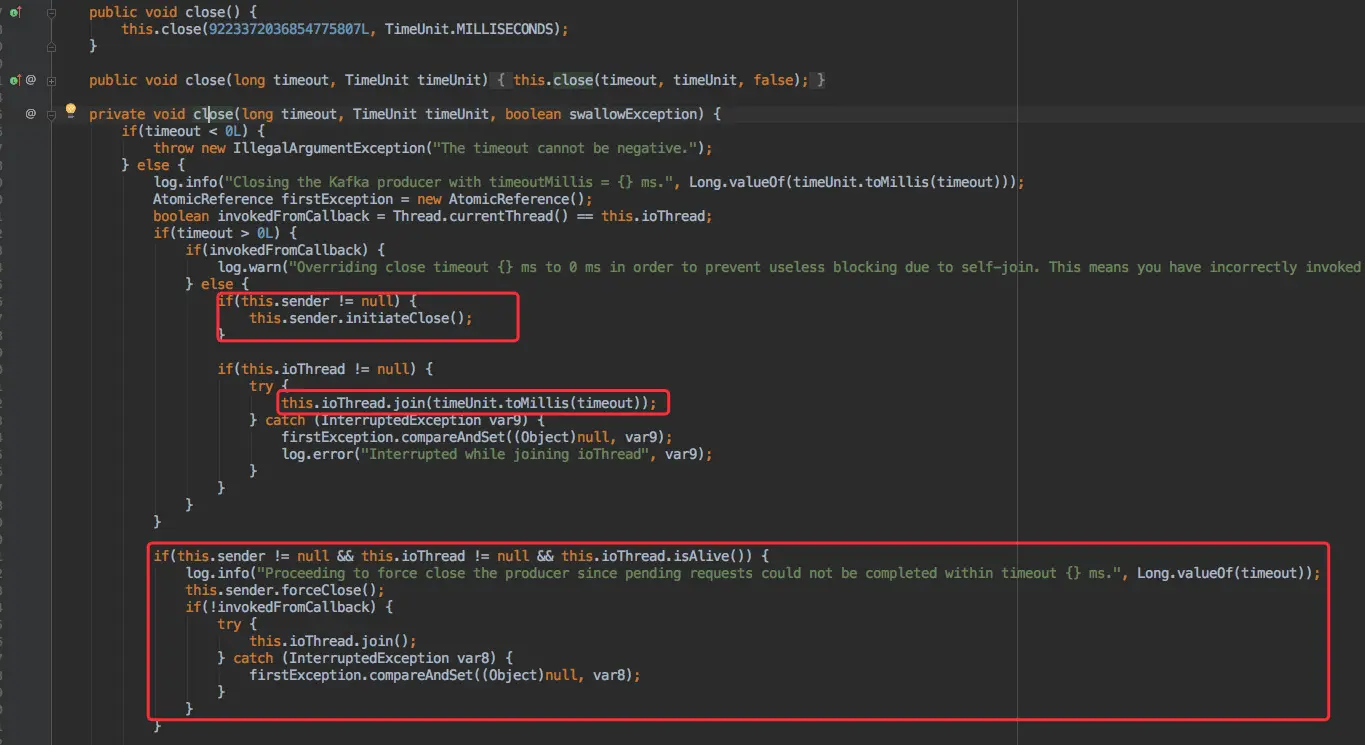Screen dimensions: 1365x745
Task: Open the yellow lightbulb quick-fix icon
Action: pyautogui.click(x=70, y=111)
